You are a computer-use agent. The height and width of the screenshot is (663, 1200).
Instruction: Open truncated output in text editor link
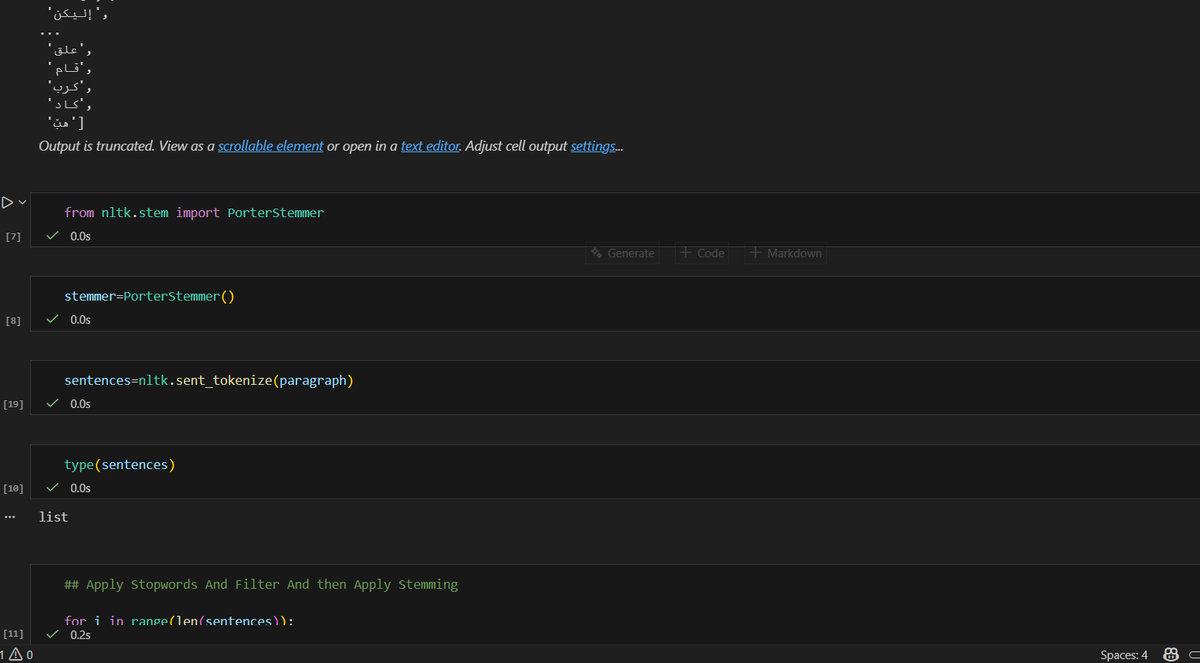[x=429, y=146]
